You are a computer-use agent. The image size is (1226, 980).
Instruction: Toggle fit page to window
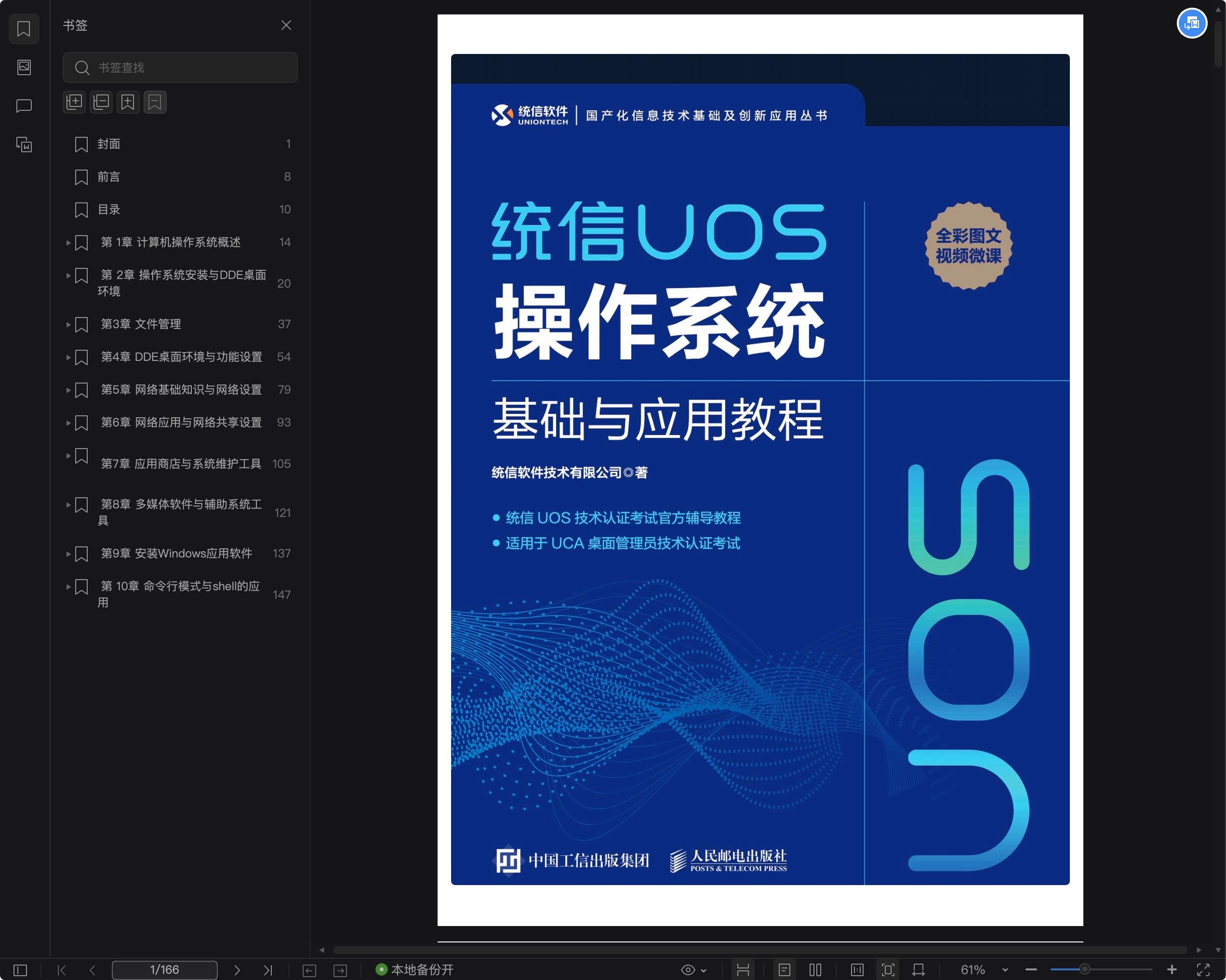pyautogui.click(x=888, y=970)
